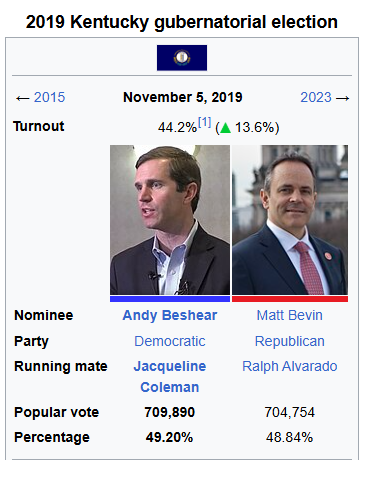
Task: Open the Kentucky state flag image
Action: coord(182,58)
